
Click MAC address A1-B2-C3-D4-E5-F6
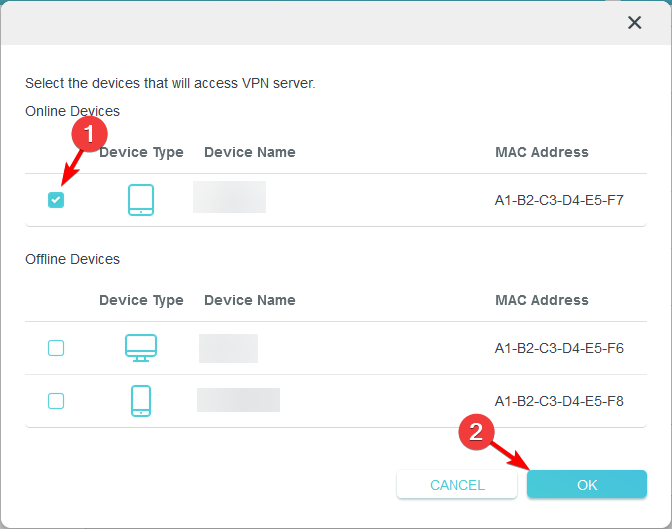point(559,348)
